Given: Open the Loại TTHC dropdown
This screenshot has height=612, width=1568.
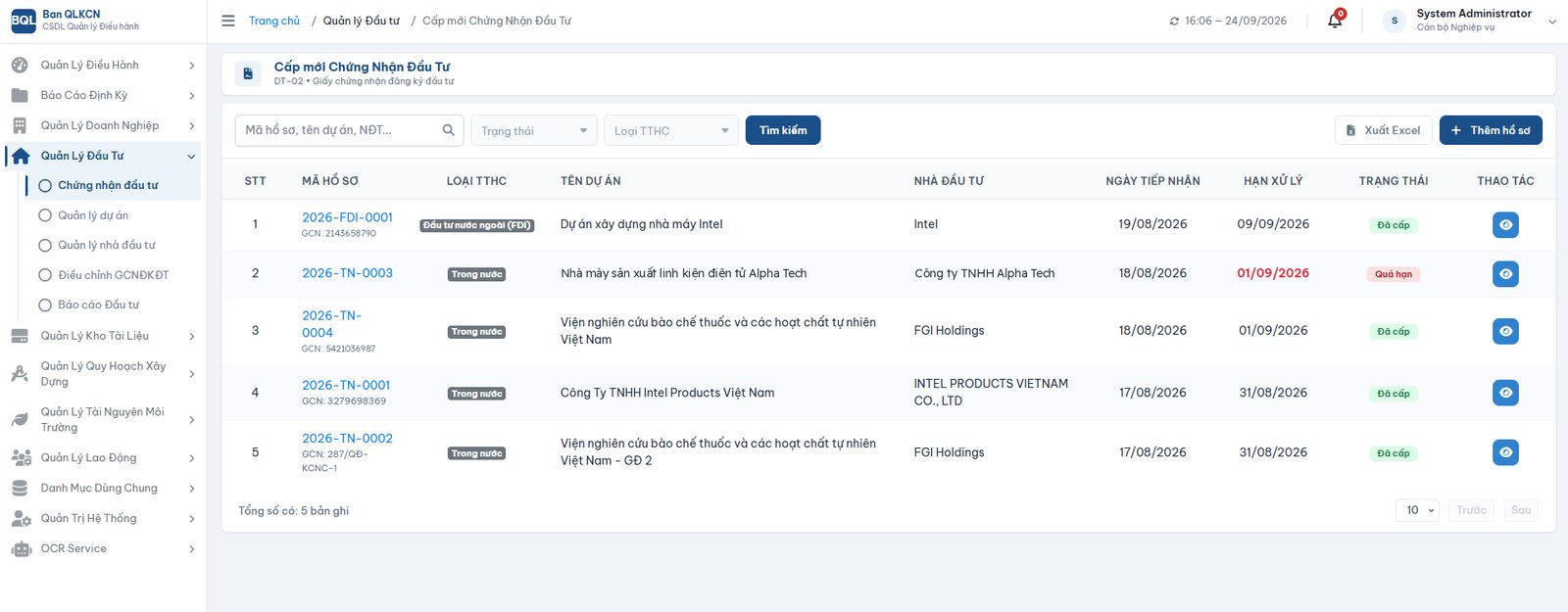Looking at the screenshot, I should tap(671, 130).
